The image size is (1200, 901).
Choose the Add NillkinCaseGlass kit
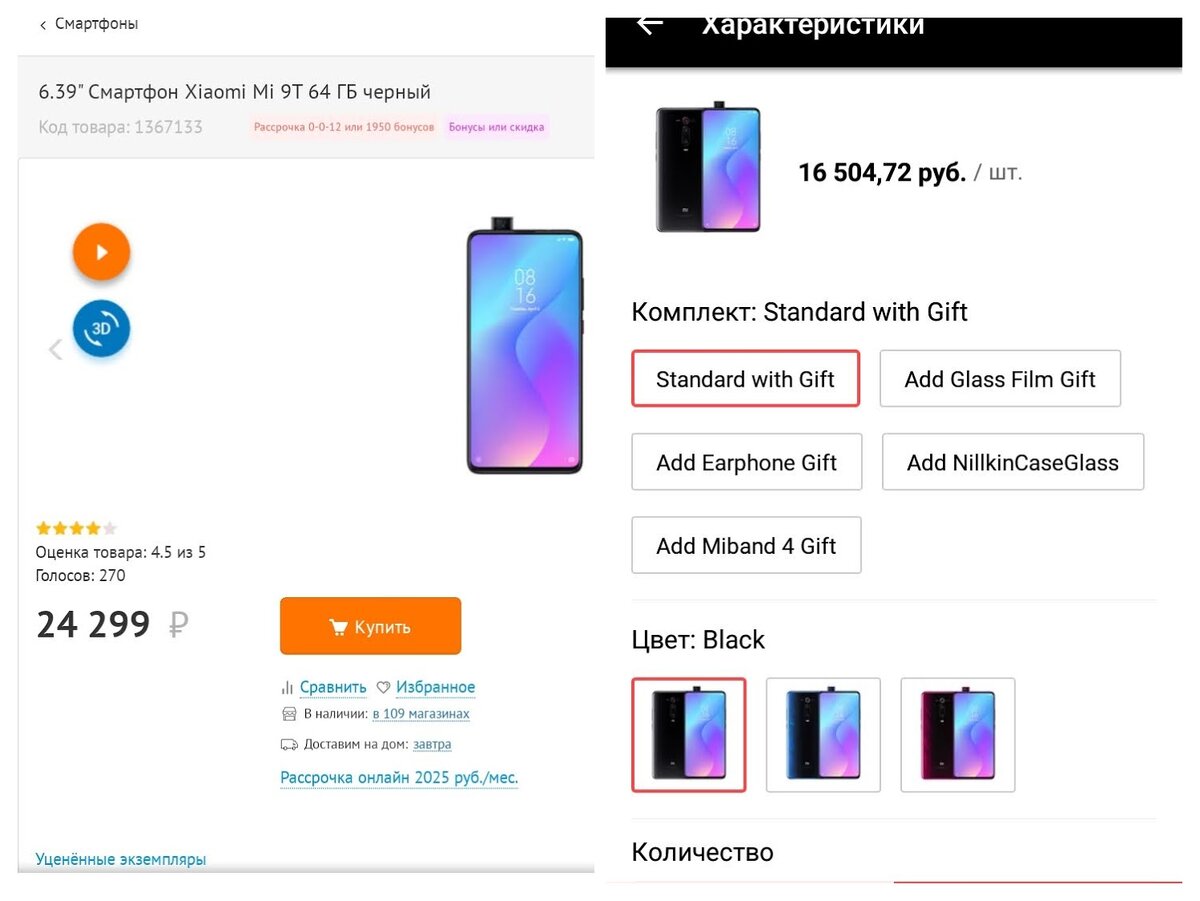1012,461
